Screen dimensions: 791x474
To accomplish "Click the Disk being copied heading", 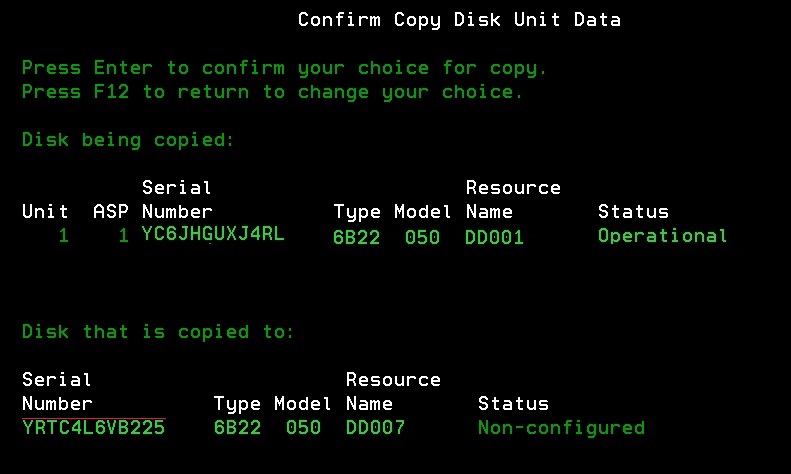I will [128, 140].
